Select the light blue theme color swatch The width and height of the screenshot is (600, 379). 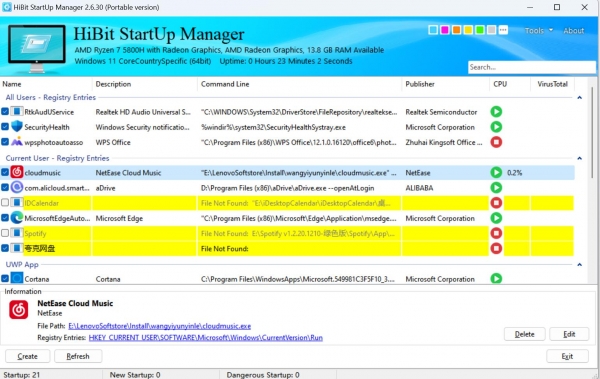coord(433,30)
